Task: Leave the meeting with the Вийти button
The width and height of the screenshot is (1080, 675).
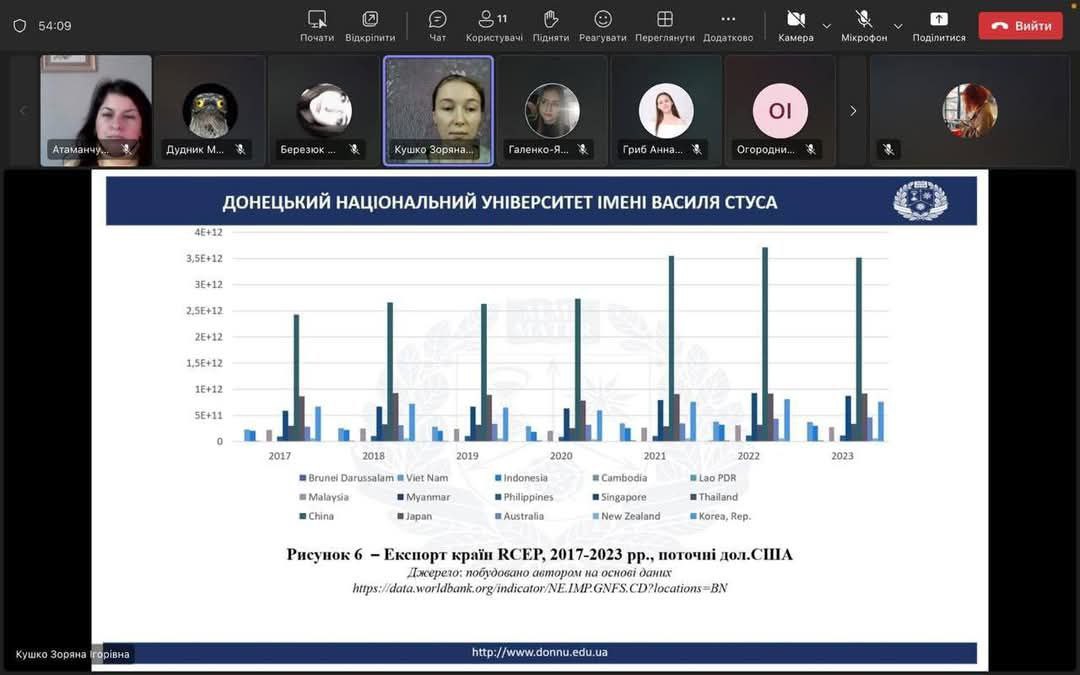Action: point(1021,26)
